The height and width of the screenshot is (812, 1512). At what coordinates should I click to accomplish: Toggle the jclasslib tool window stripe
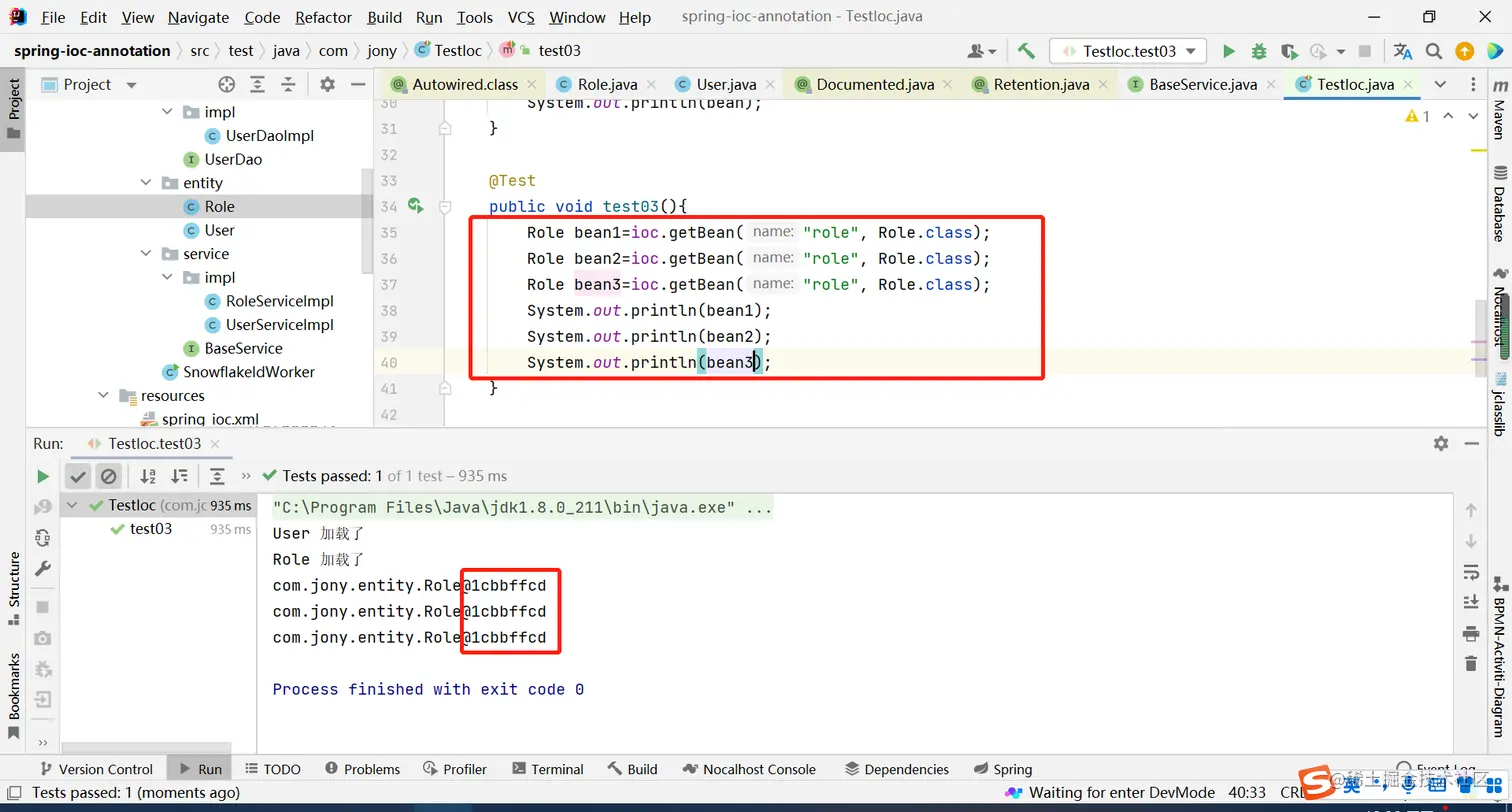tap(1498, 402)
